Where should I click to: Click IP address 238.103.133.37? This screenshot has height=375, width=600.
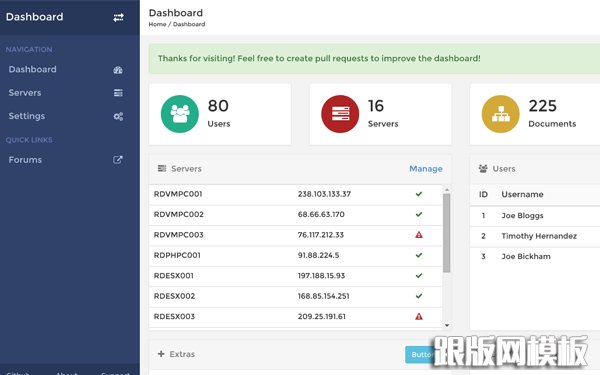[x=324, y=194]
